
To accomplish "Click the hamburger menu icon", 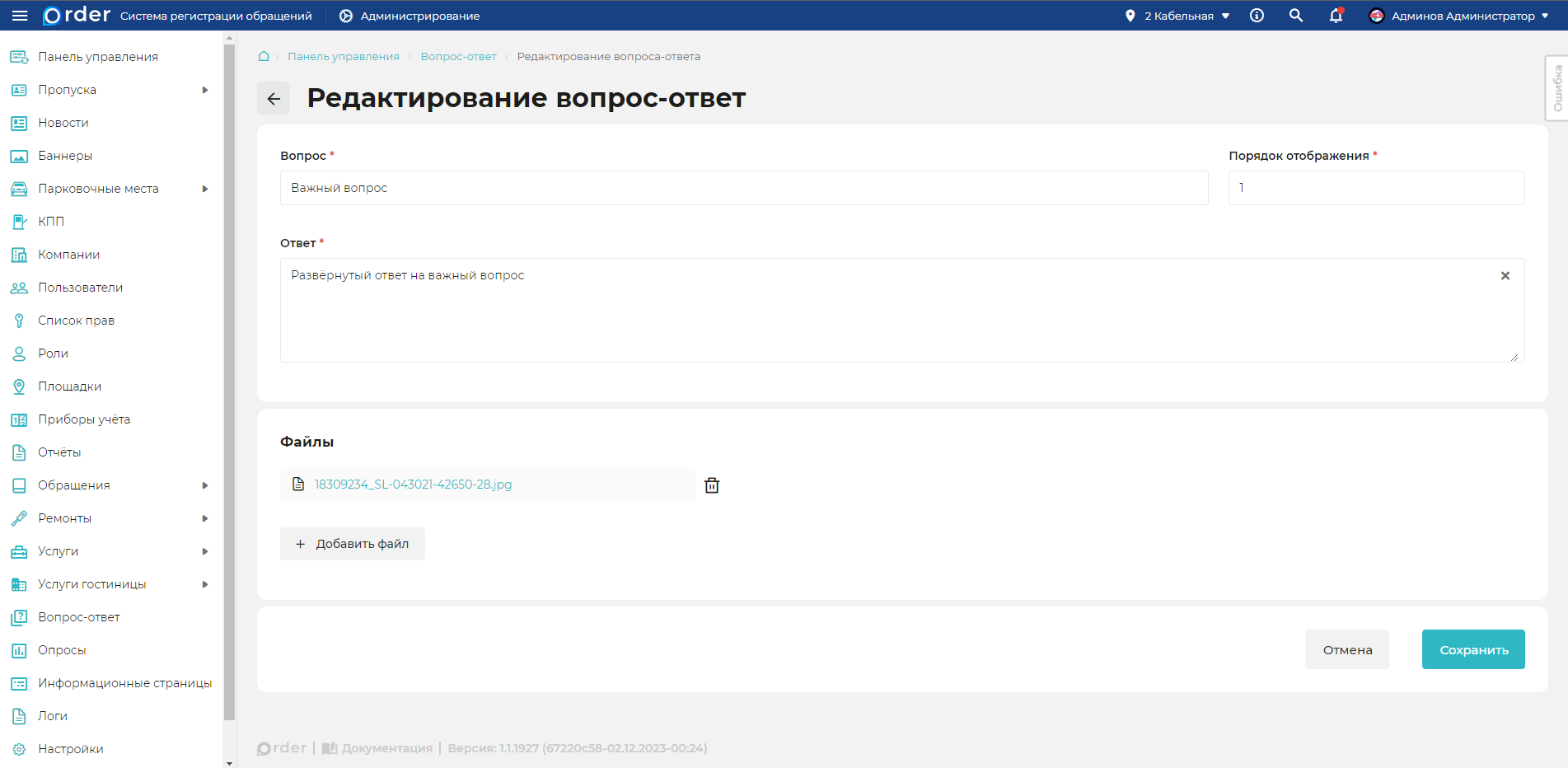I will point(20,16).
